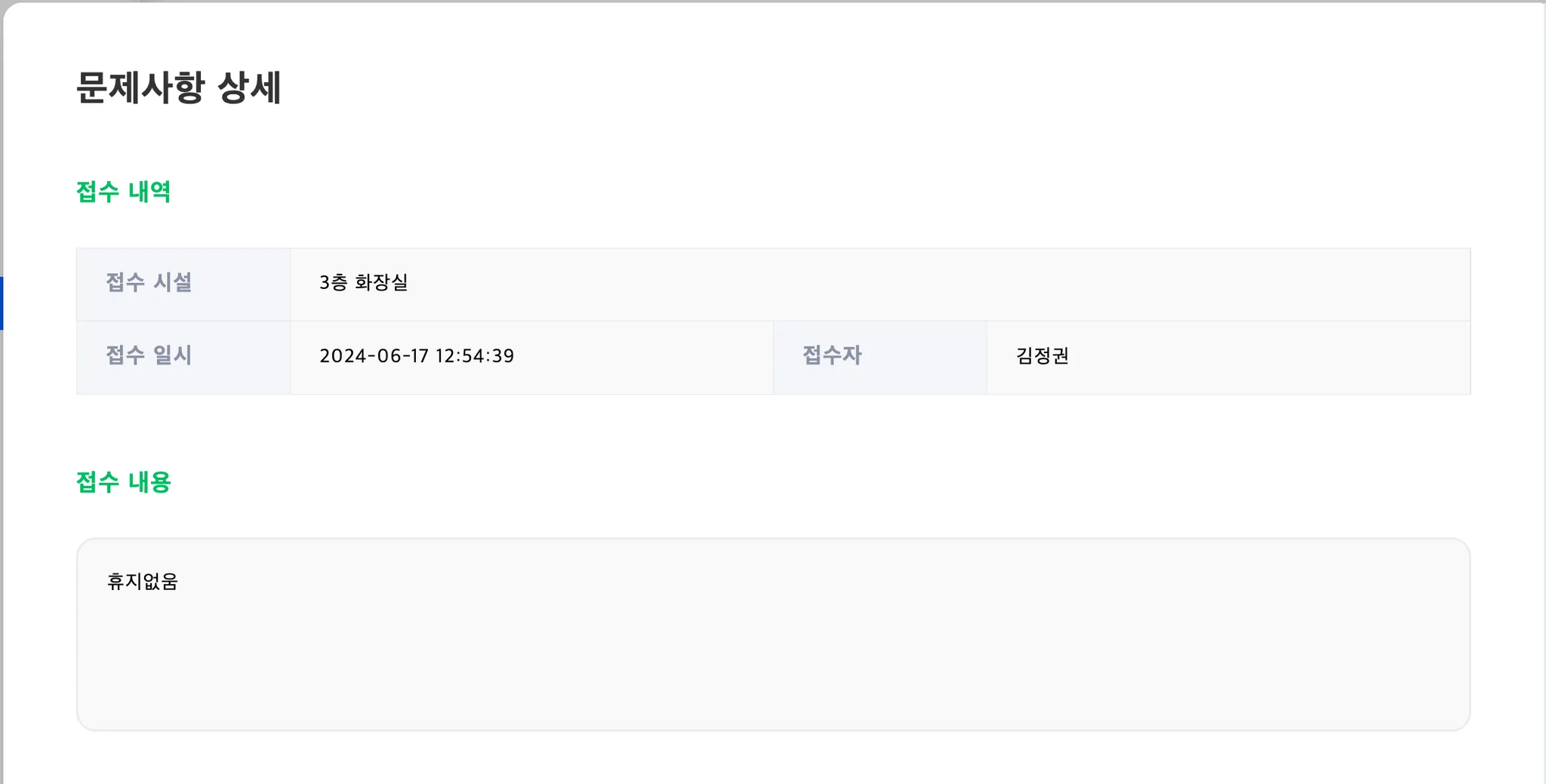This screenshot has width=1546, height=784.
Task: Click the 접수 일시 label cell
Action: coord(183,358)
